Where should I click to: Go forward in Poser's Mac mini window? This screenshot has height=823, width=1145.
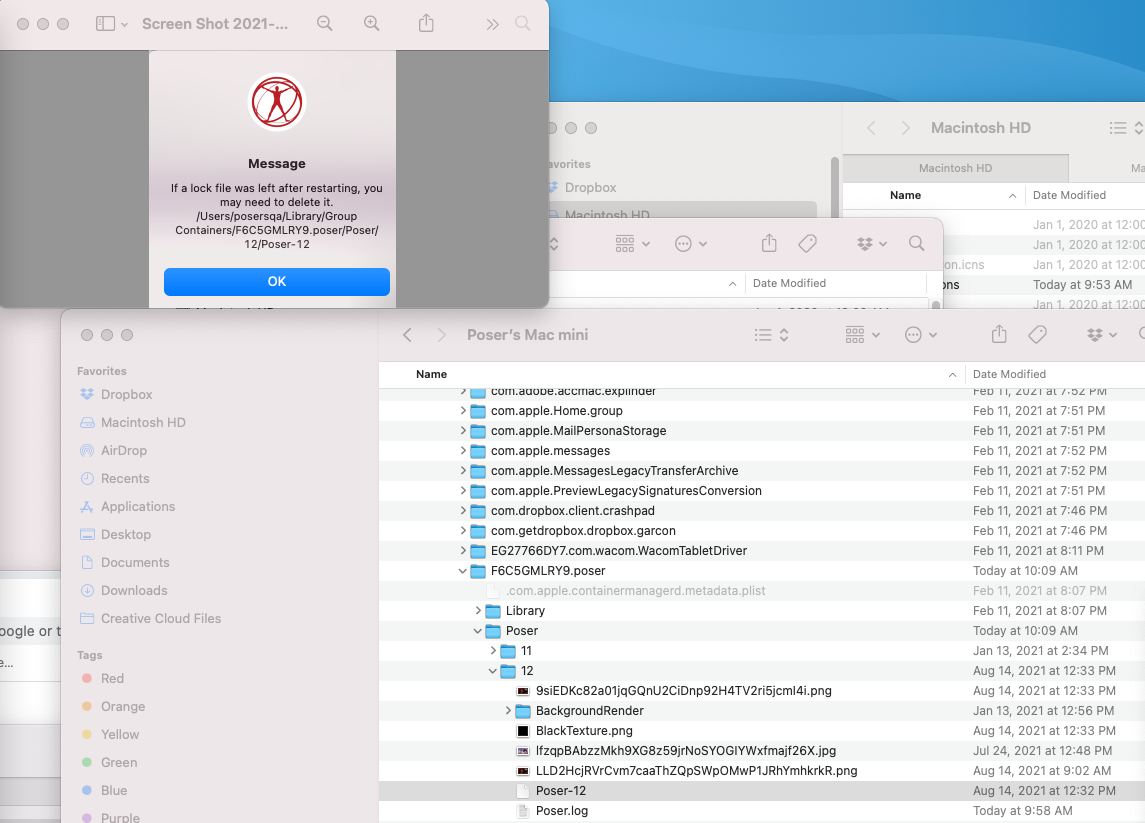[441, 334]
